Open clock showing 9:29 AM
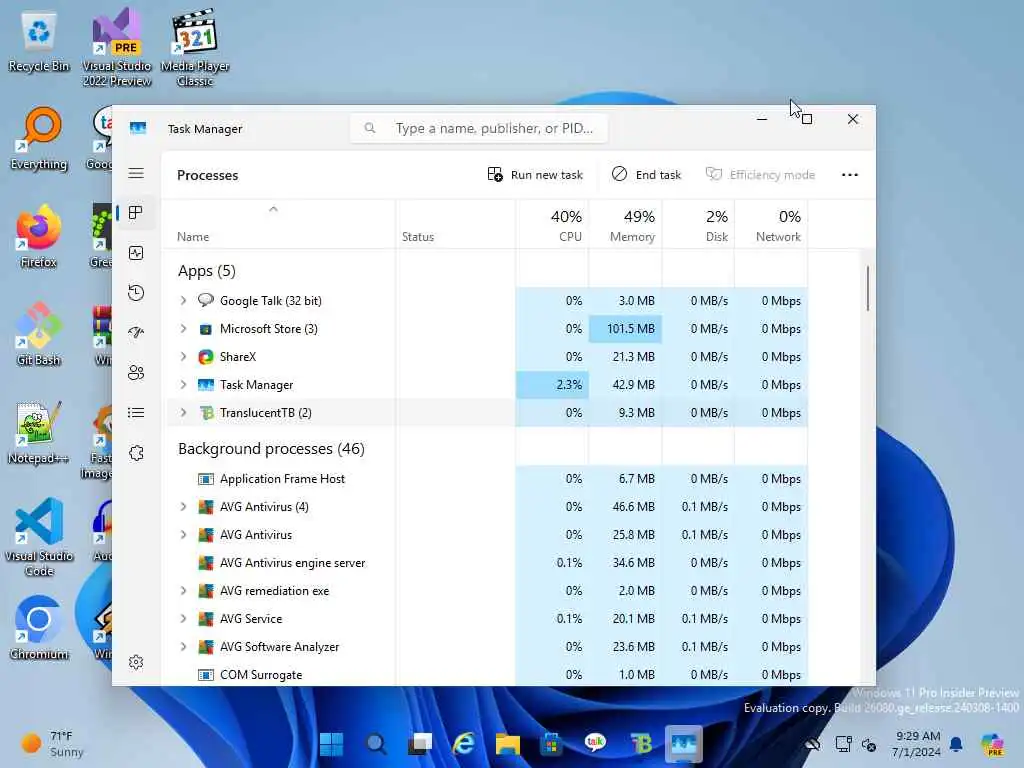 coord(916,744)
